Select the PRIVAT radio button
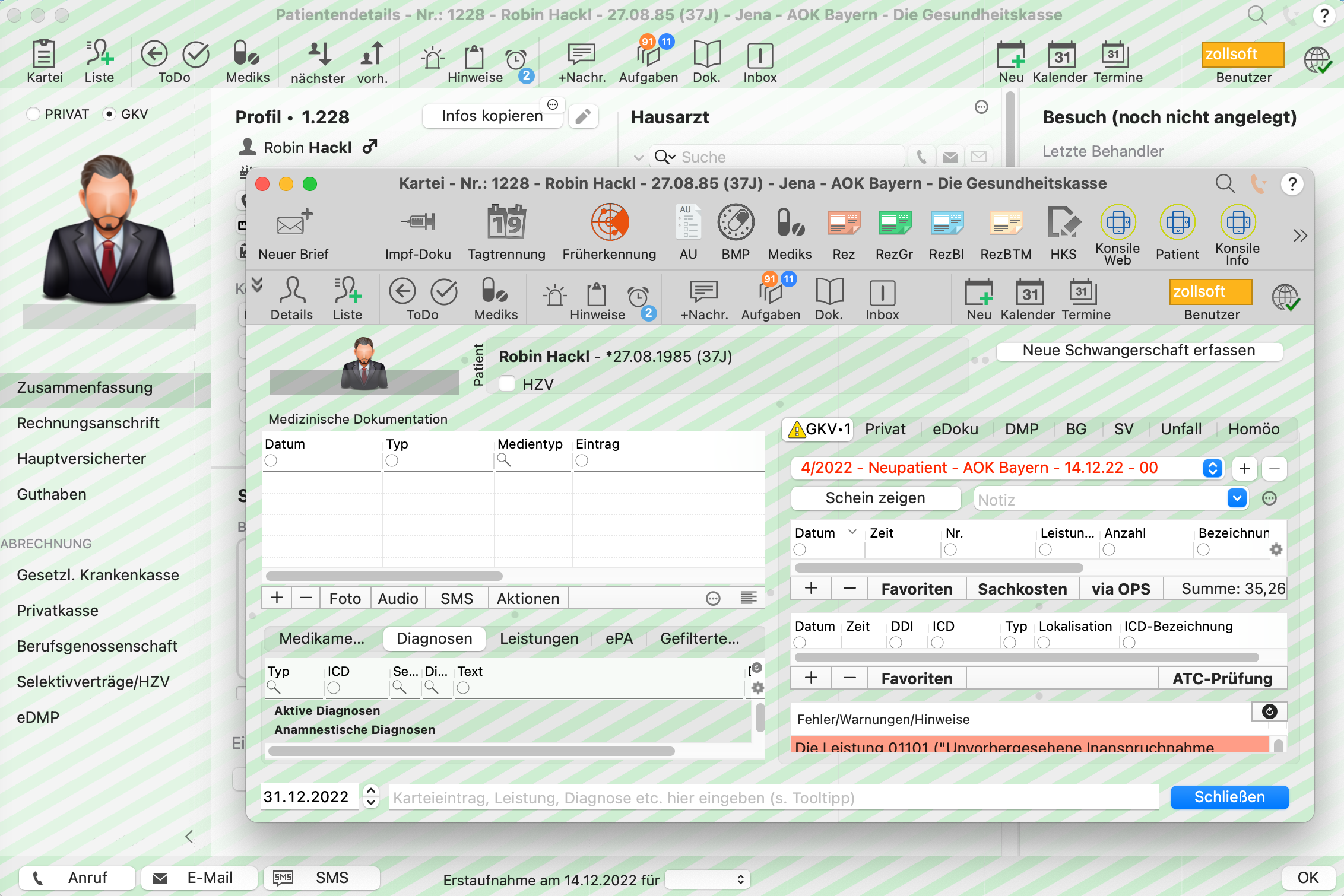This screenshot has width=1344, height=896. [x=33, y=114]
